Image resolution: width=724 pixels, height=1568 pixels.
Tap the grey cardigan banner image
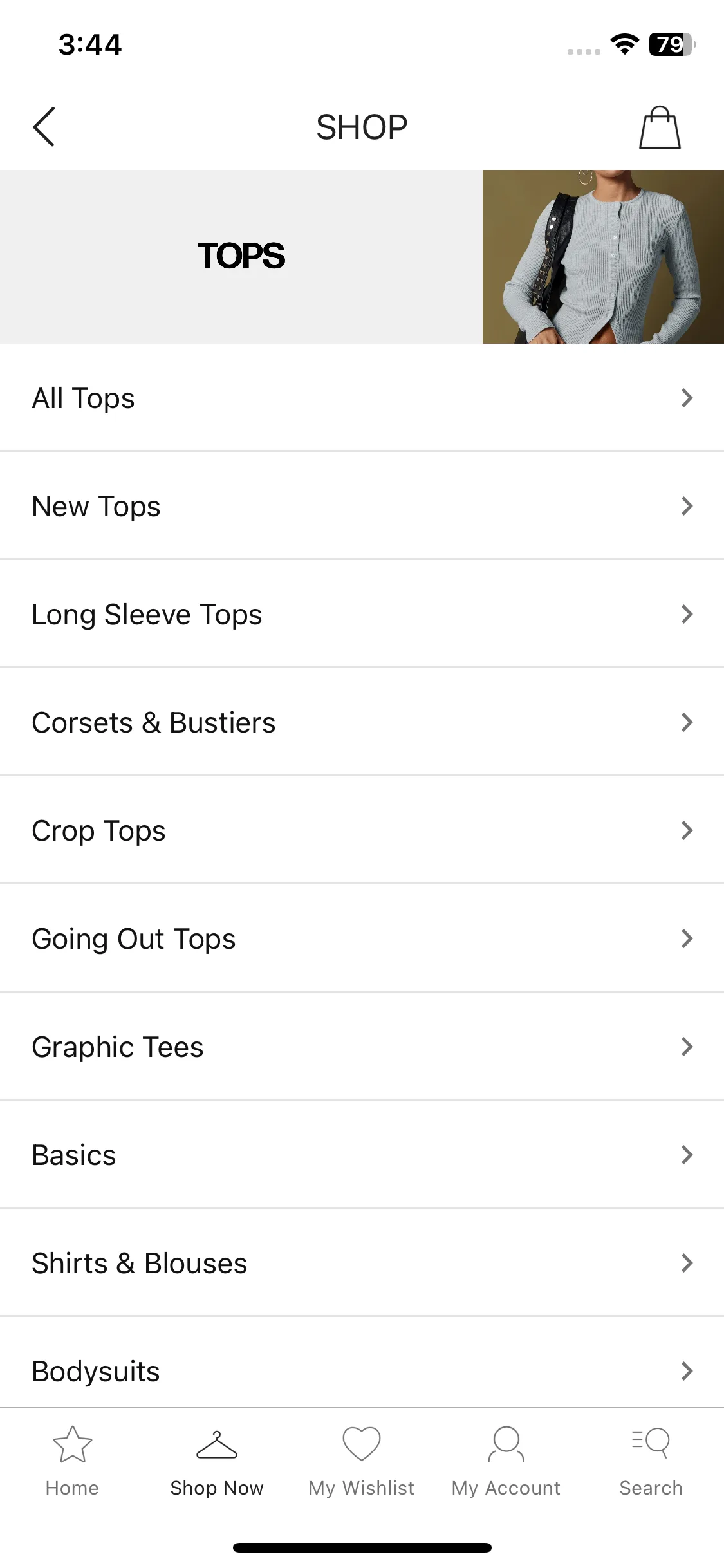coord(603,257)
